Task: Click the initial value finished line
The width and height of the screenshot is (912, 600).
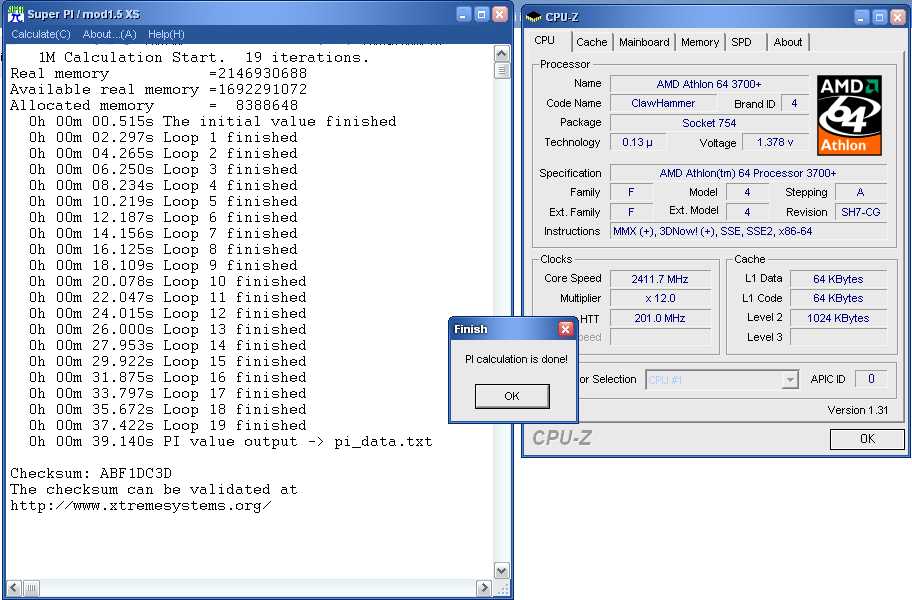Action: coord(213,122)
